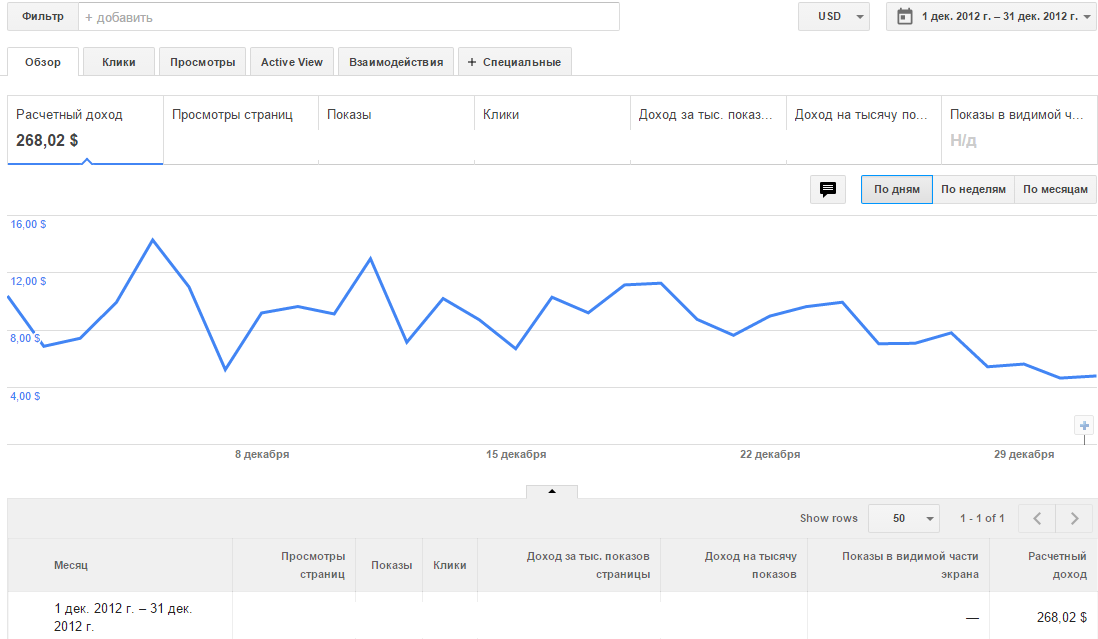Switch to the Просмотры tab

click(x=202, y=62)
